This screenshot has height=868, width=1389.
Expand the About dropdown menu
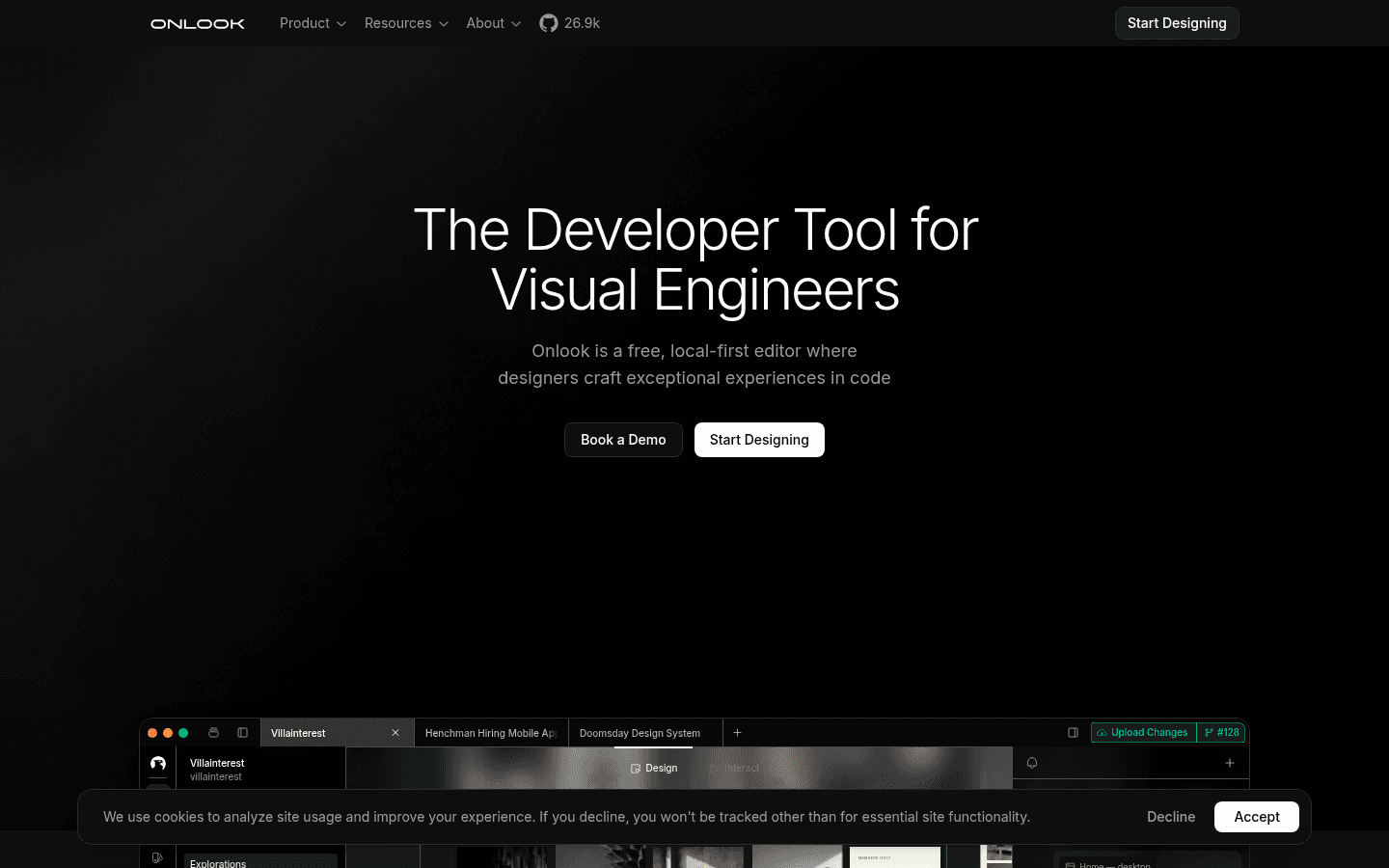point(493,23)
